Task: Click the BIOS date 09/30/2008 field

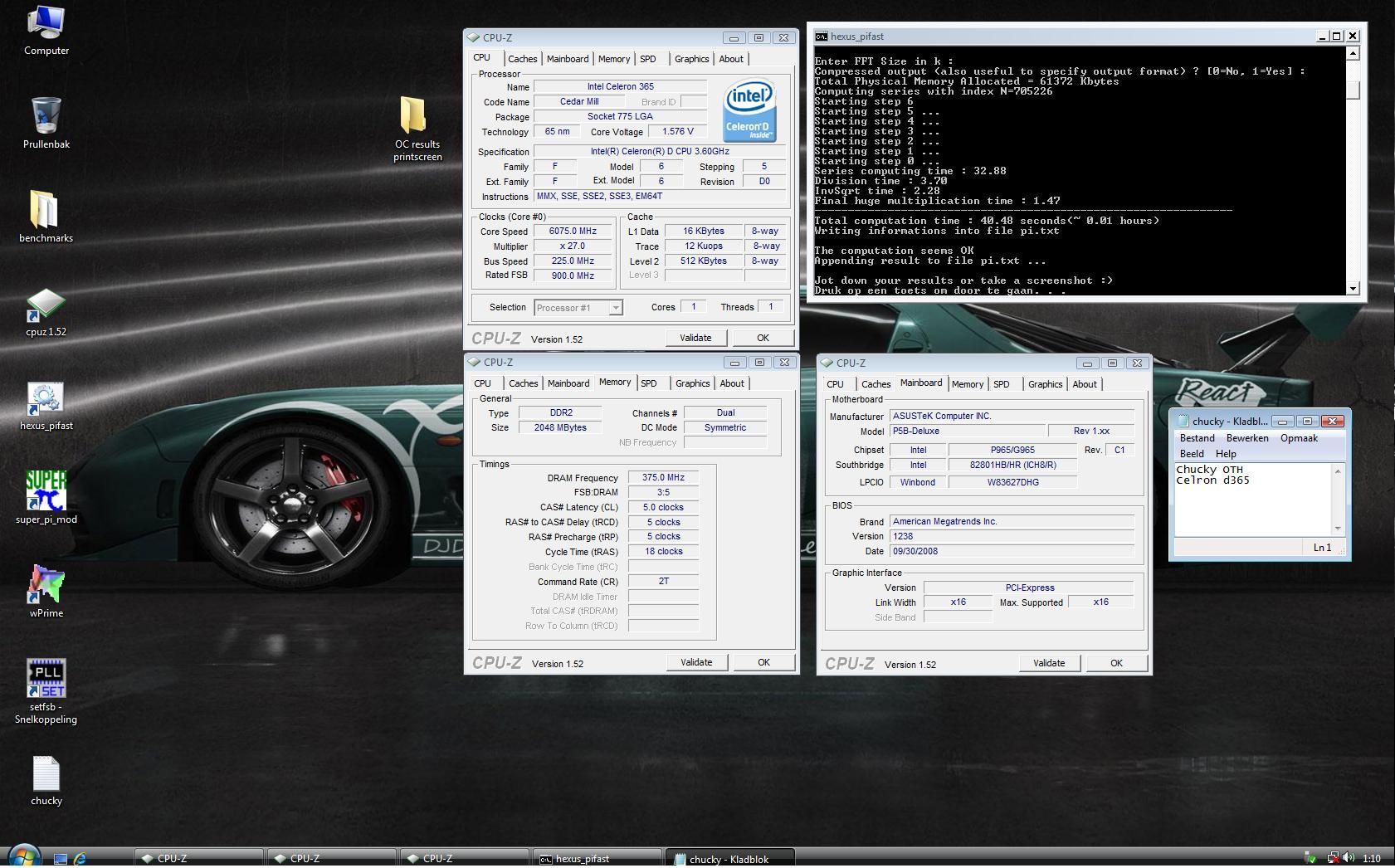Action: tap(1012, 551)
